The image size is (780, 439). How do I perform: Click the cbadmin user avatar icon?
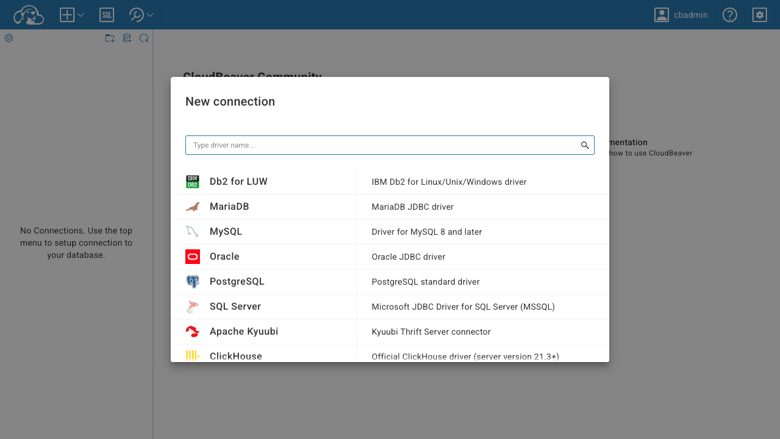tap(661, 15)
